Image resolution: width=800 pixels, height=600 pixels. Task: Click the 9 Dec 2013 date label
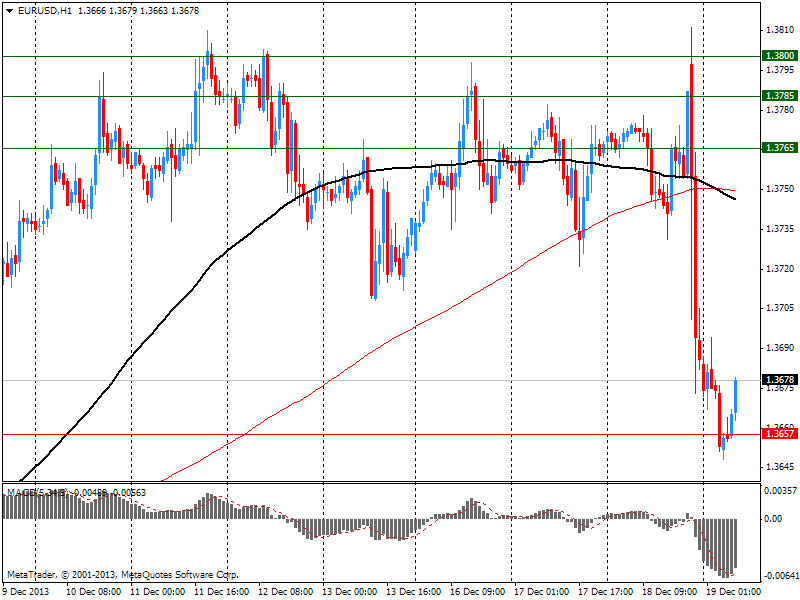click(27, 592)
